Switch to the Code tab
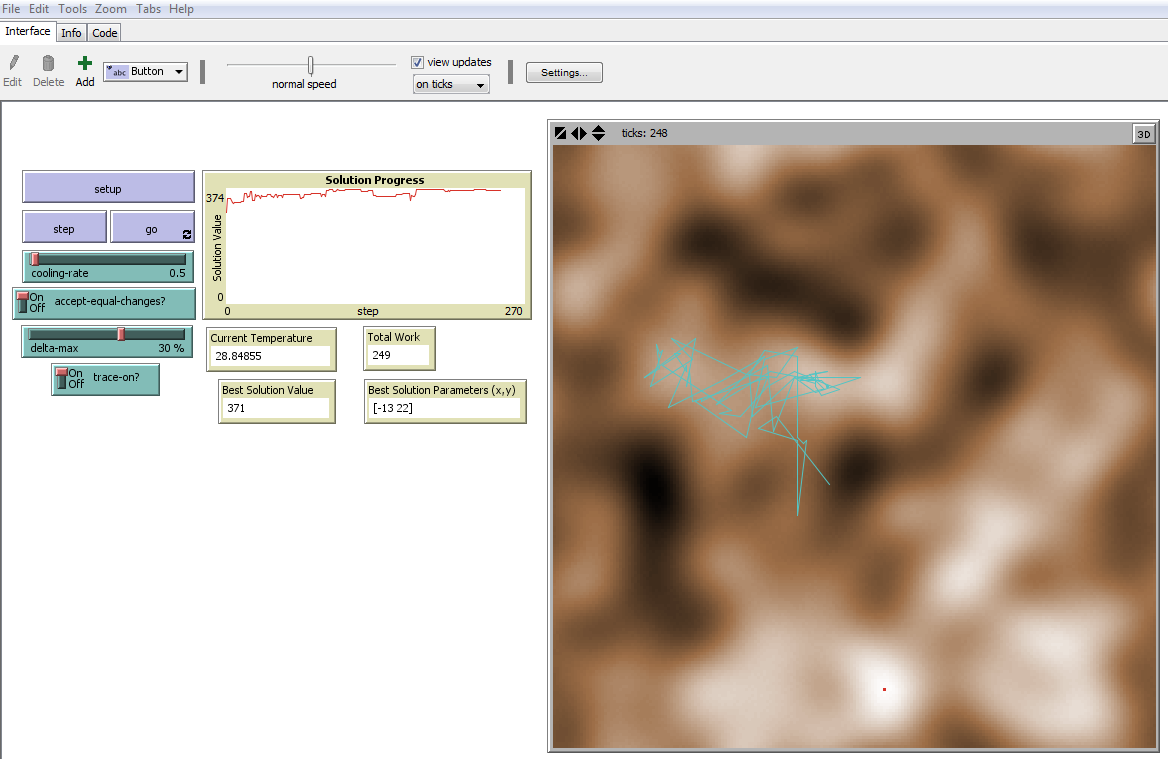The height and width of the screenshot is (759, 1168). click(104, 32)
